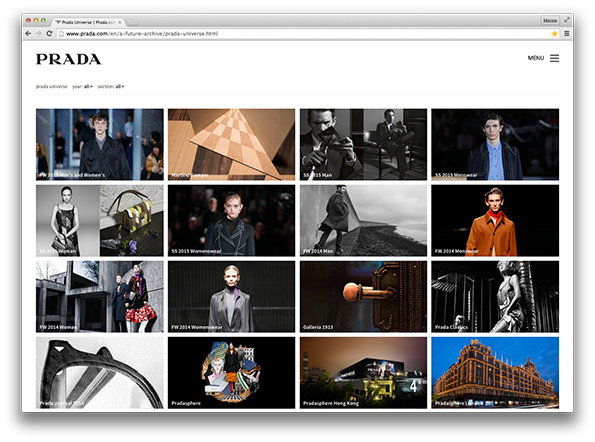
Task: Reload the page with refresh icon
Action: tap(49, 33)
